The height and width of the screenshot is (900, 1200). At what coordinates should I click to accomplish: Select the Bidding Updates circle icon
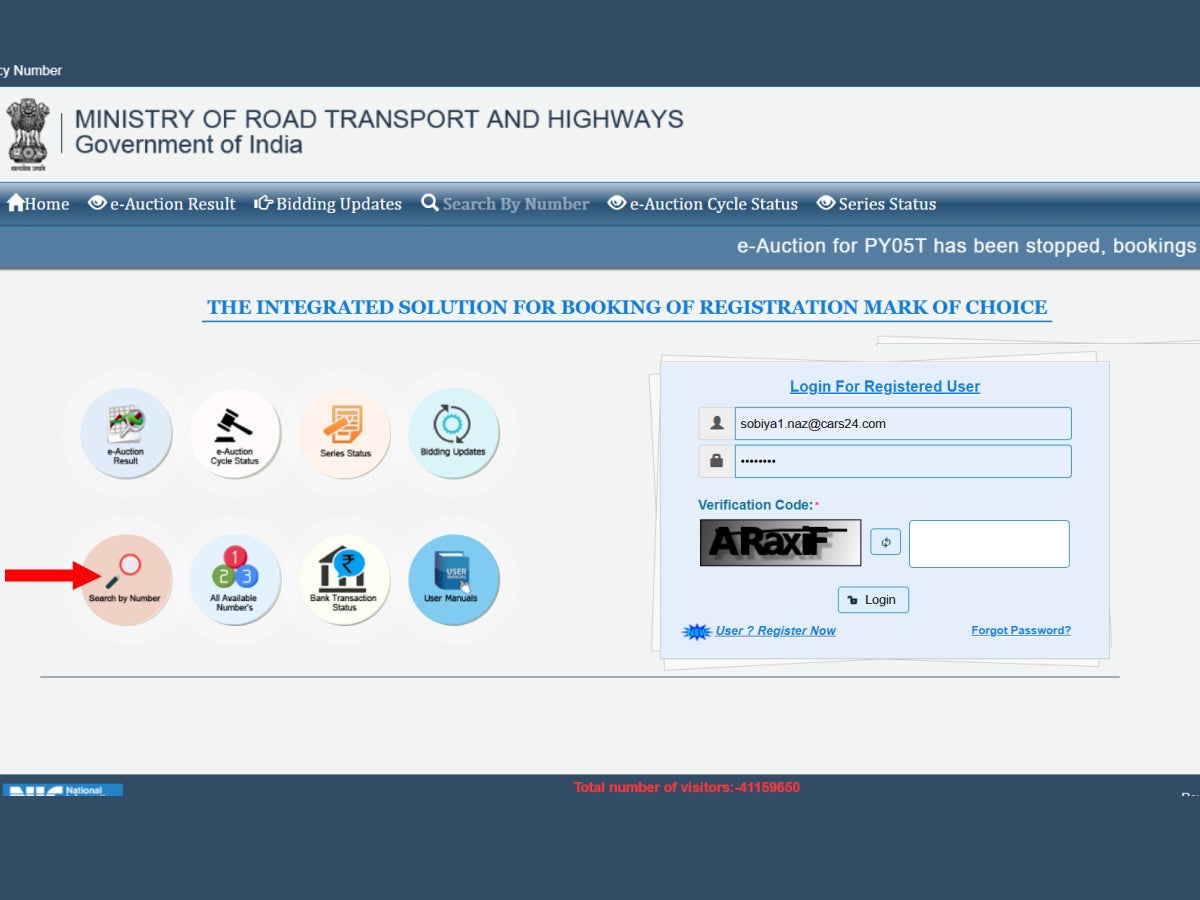click(x=453, y=434)
